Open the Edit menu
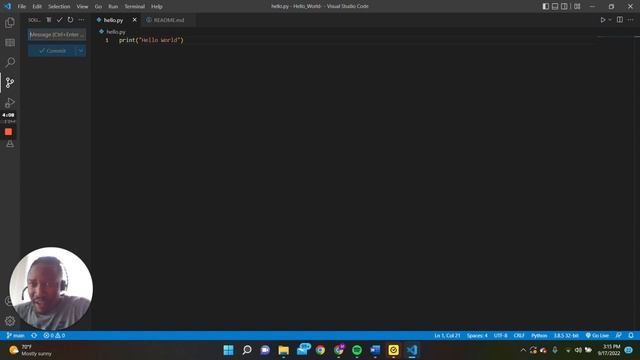 (37, 7)
